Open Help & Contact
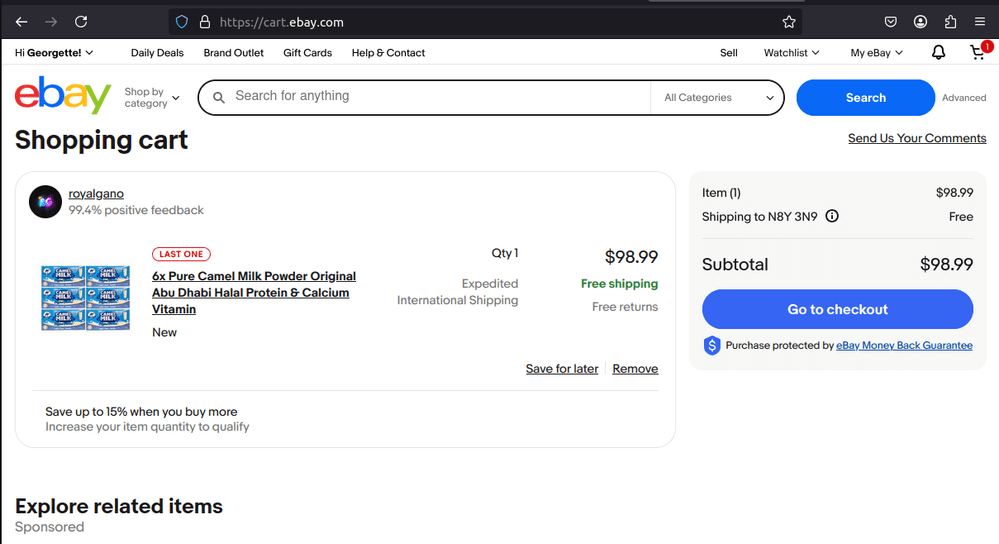This screenshot has width=999, height=544. (388, 53)
